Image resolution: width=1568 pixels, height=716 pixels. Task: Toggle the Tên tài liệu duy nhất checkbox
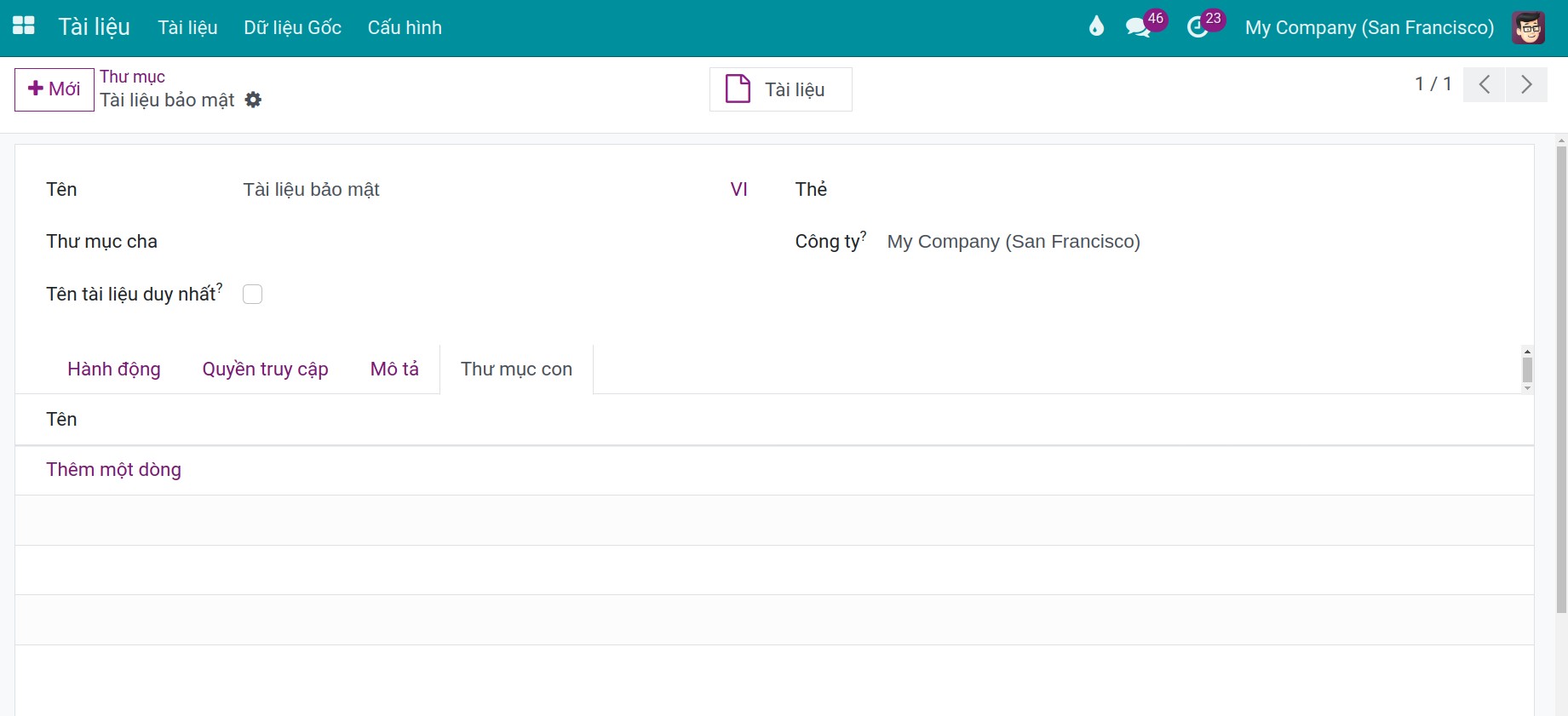pyautogui.click(x=252, y=294)
